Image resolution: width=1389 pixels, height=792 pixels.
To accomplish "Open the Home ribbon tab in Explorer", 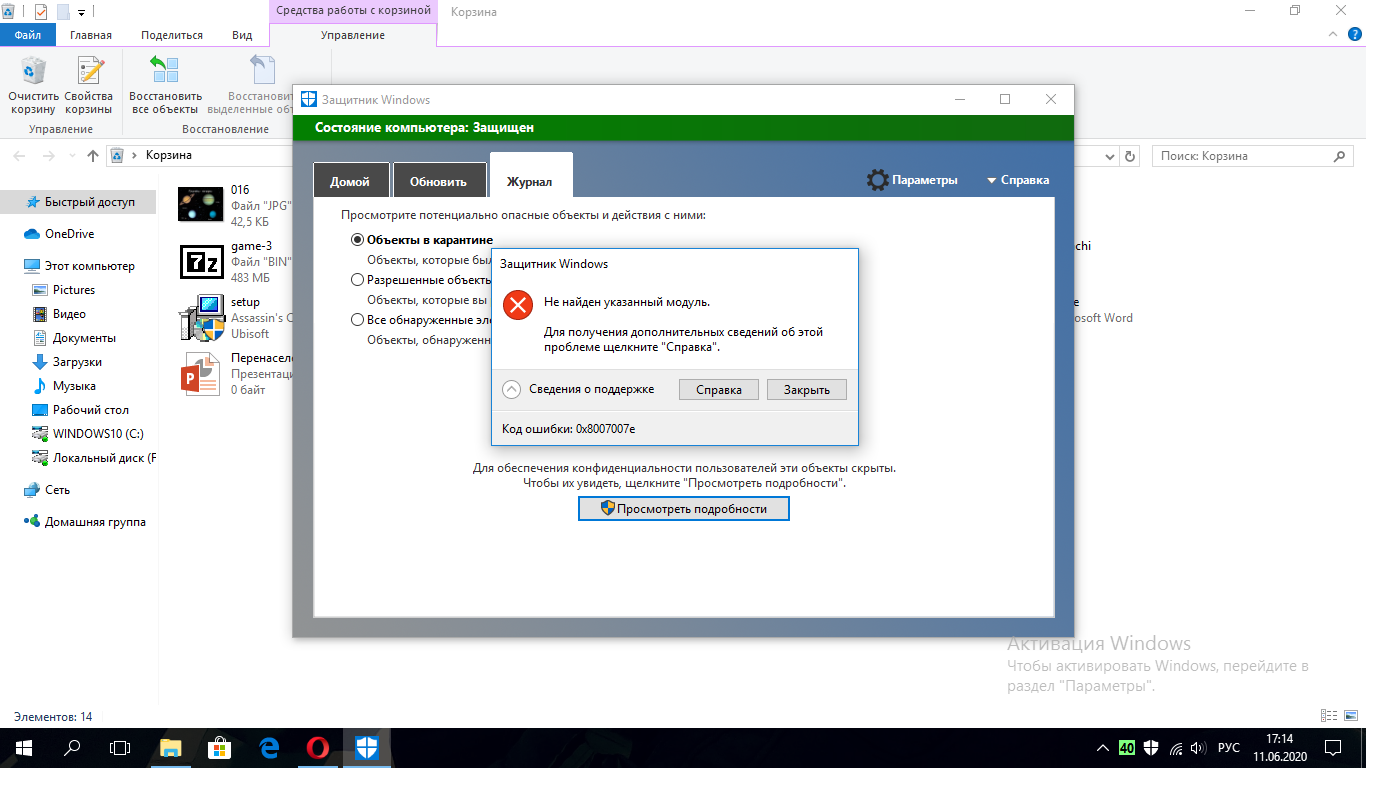I will point(91,35).
